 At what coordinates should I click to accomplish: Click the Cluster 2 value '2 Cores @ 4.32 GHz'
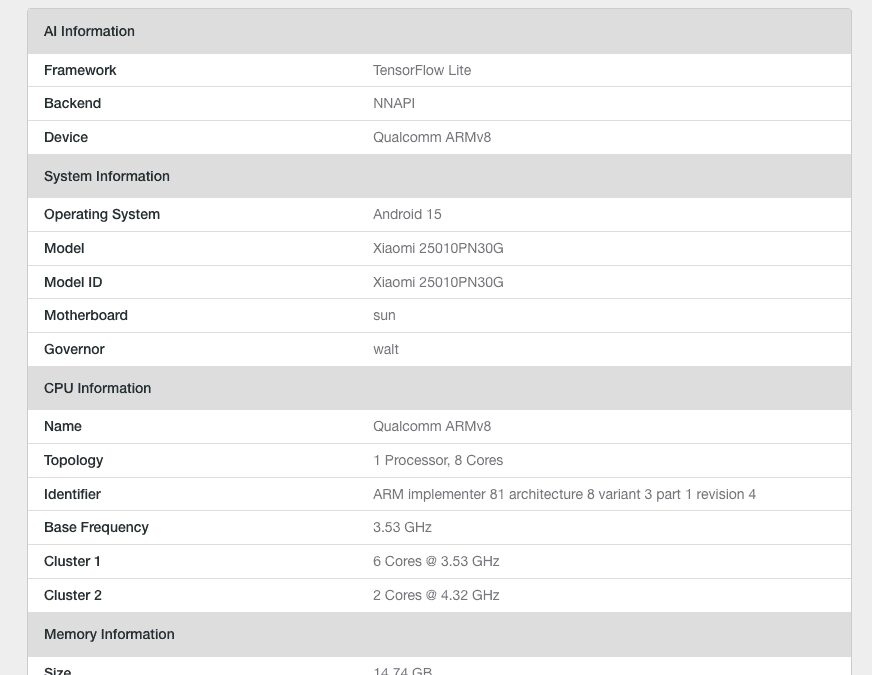click(436, 595)
